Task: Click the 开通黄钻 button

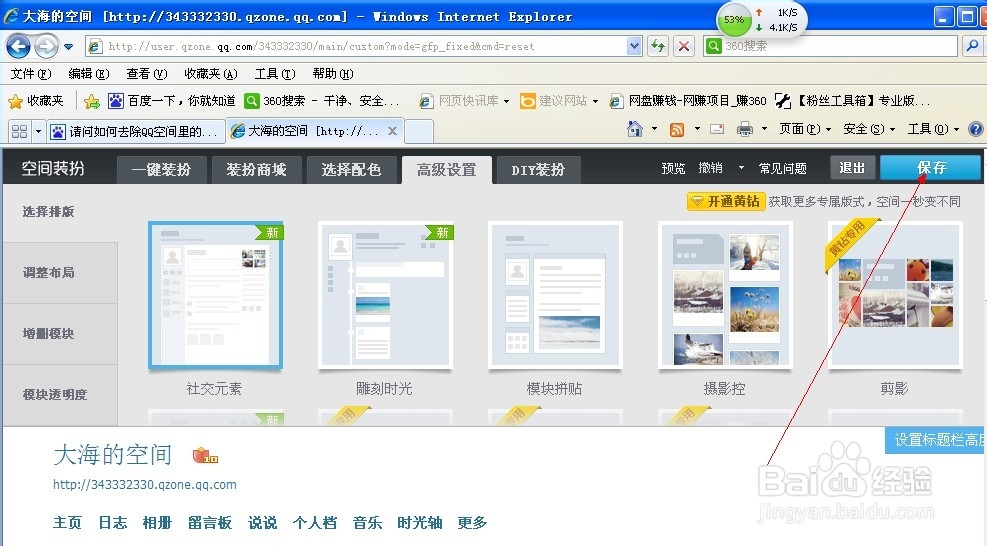Action: 726,202
